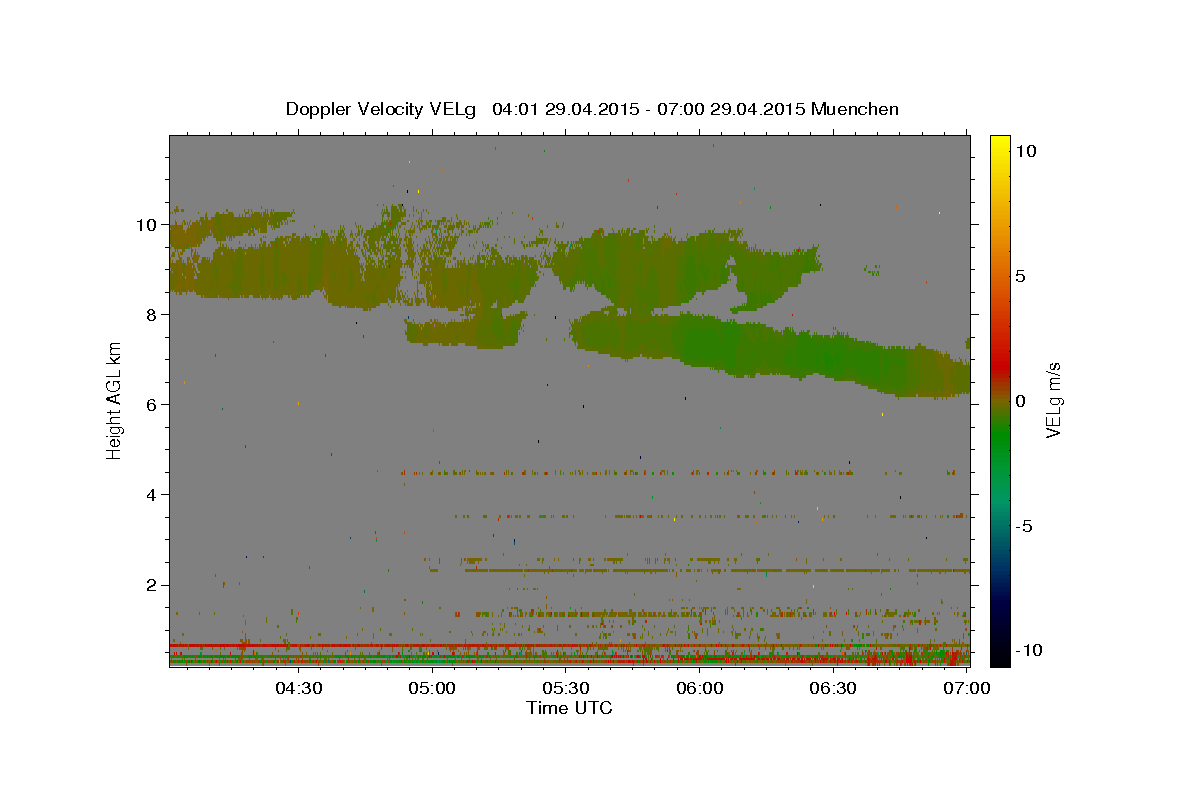
Task: Click the 07:00 time tick label
Action: point(968,688)
